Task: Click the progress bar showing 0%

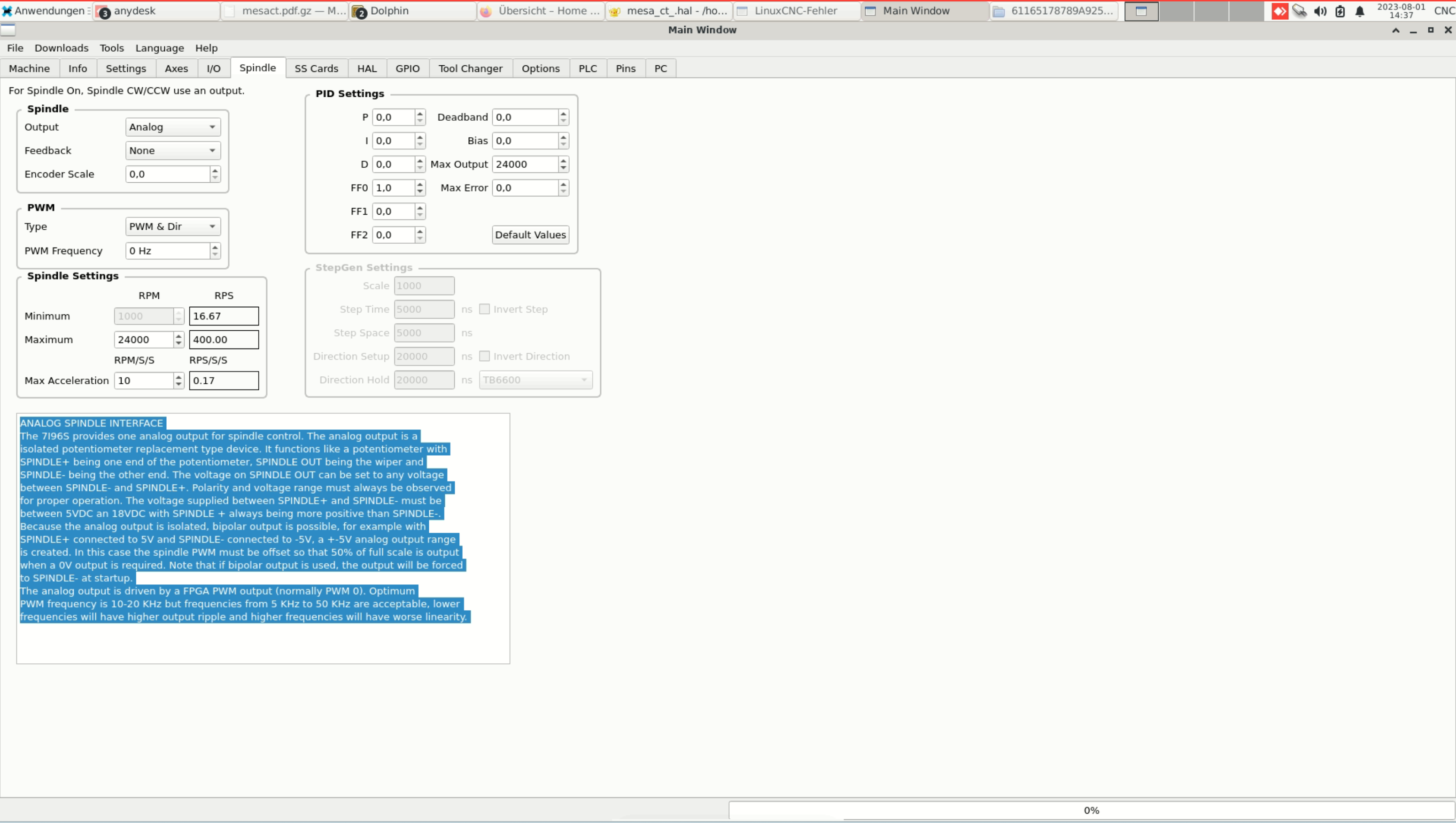Action: click(1091, 810)
